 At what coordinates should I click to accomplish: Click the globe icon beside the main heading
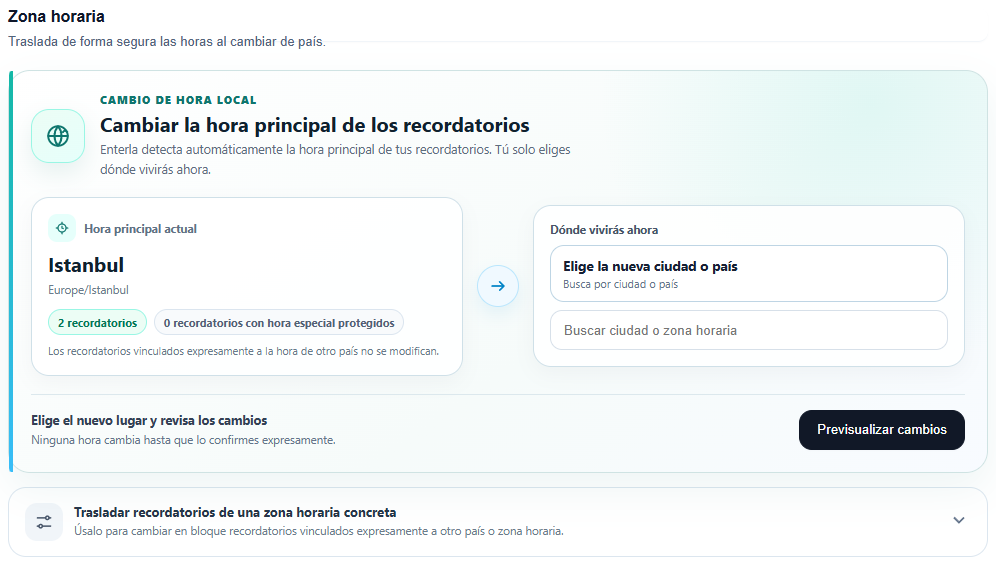58,136
